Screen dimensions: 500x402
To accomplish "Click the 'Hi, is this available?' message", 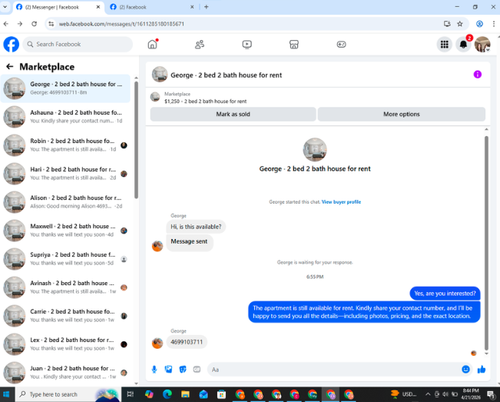I will [196, 227].
